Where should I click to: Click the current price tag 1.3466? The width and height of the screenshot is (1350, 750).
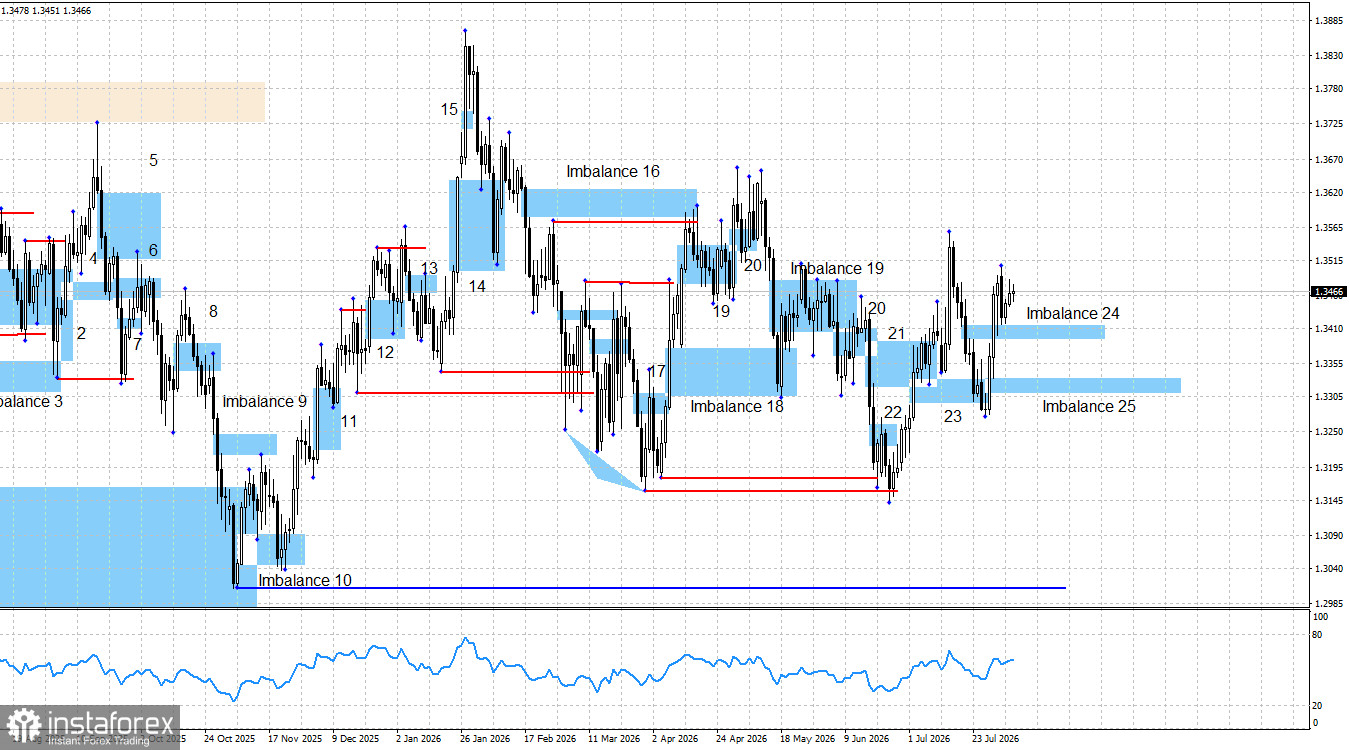pos(1329,292)
